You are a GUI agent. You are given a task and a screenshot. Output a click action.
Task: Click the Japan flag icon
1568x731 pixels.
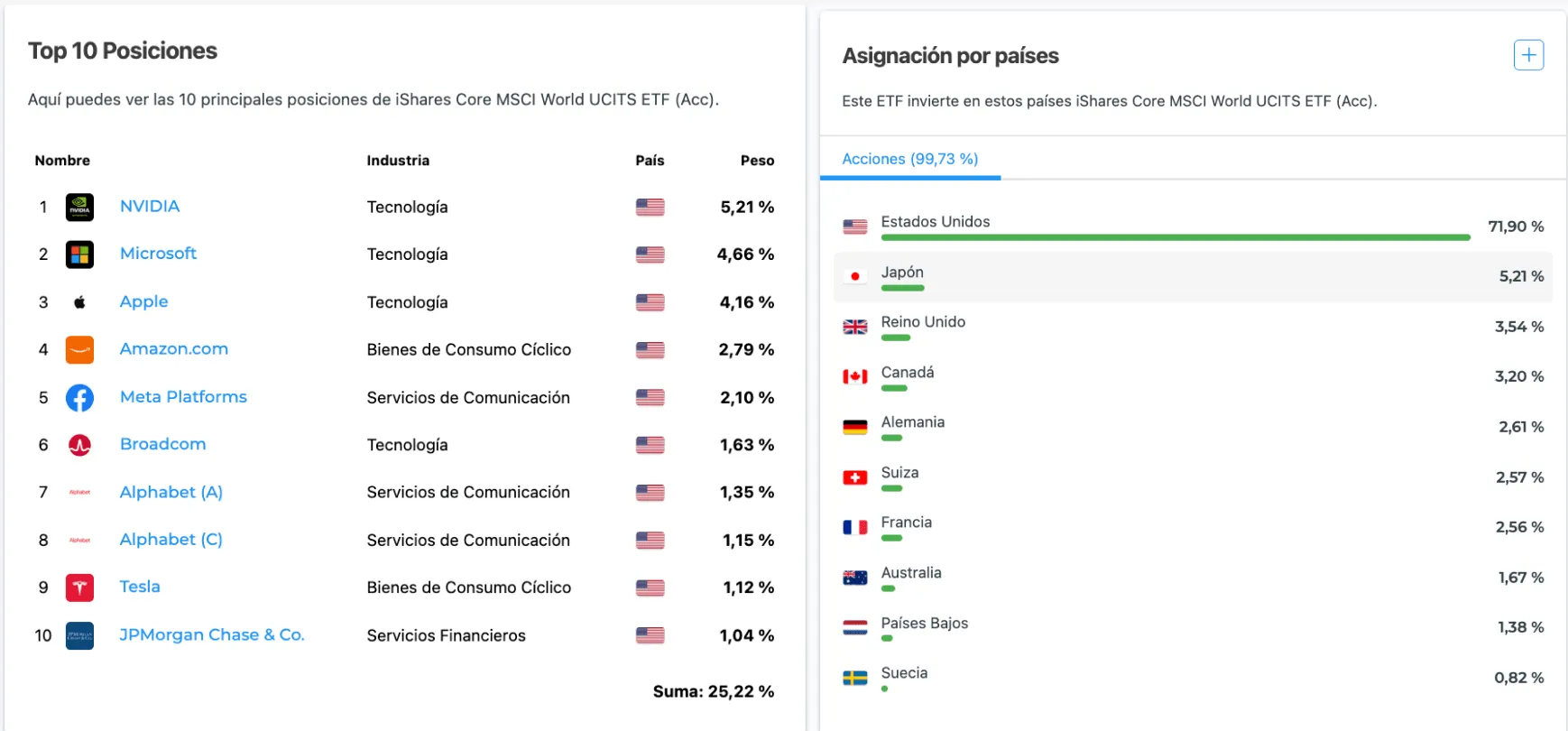pos(854,276)
